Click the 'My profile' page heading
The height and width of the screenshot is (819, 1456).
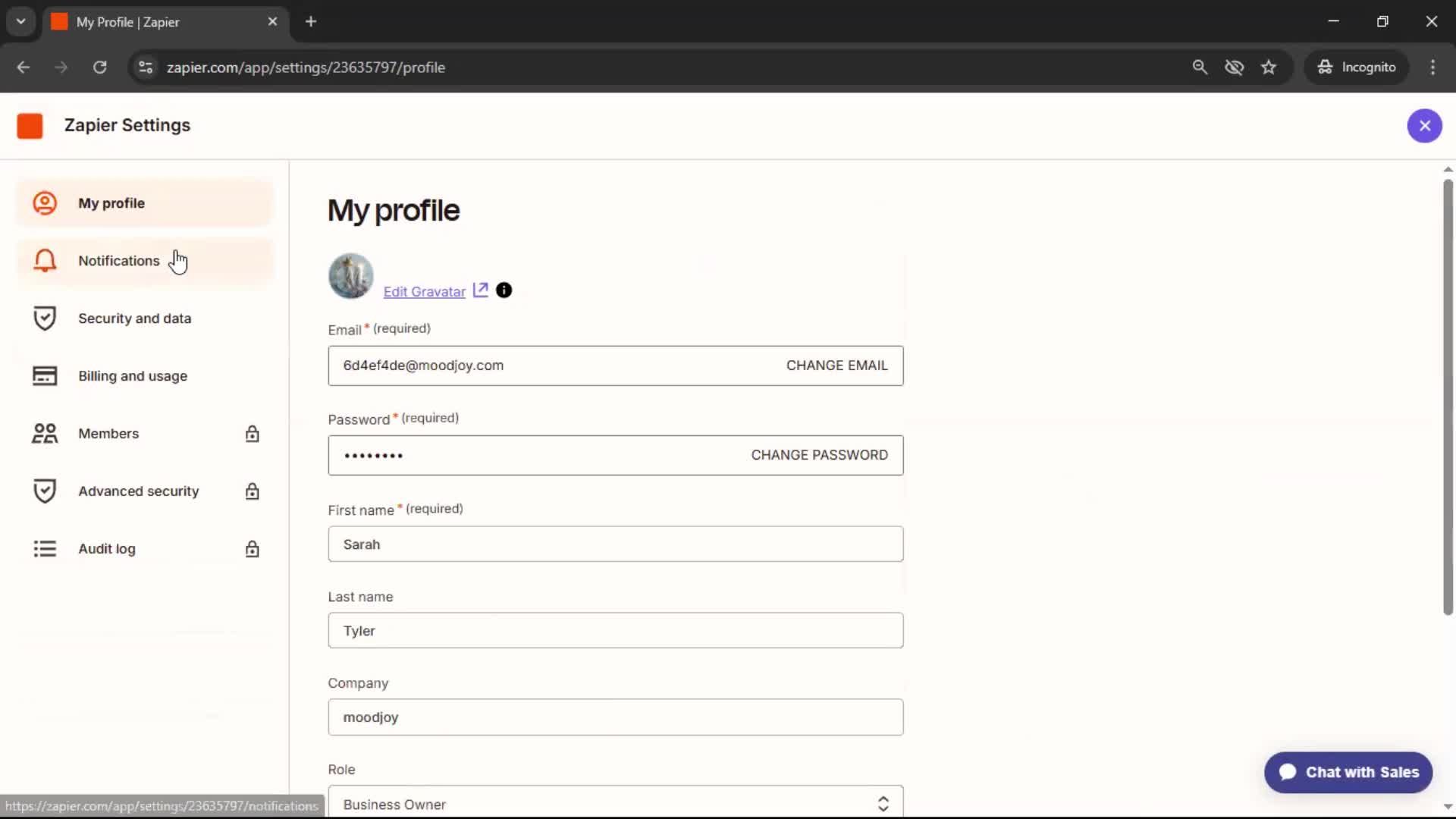(393, 211)
